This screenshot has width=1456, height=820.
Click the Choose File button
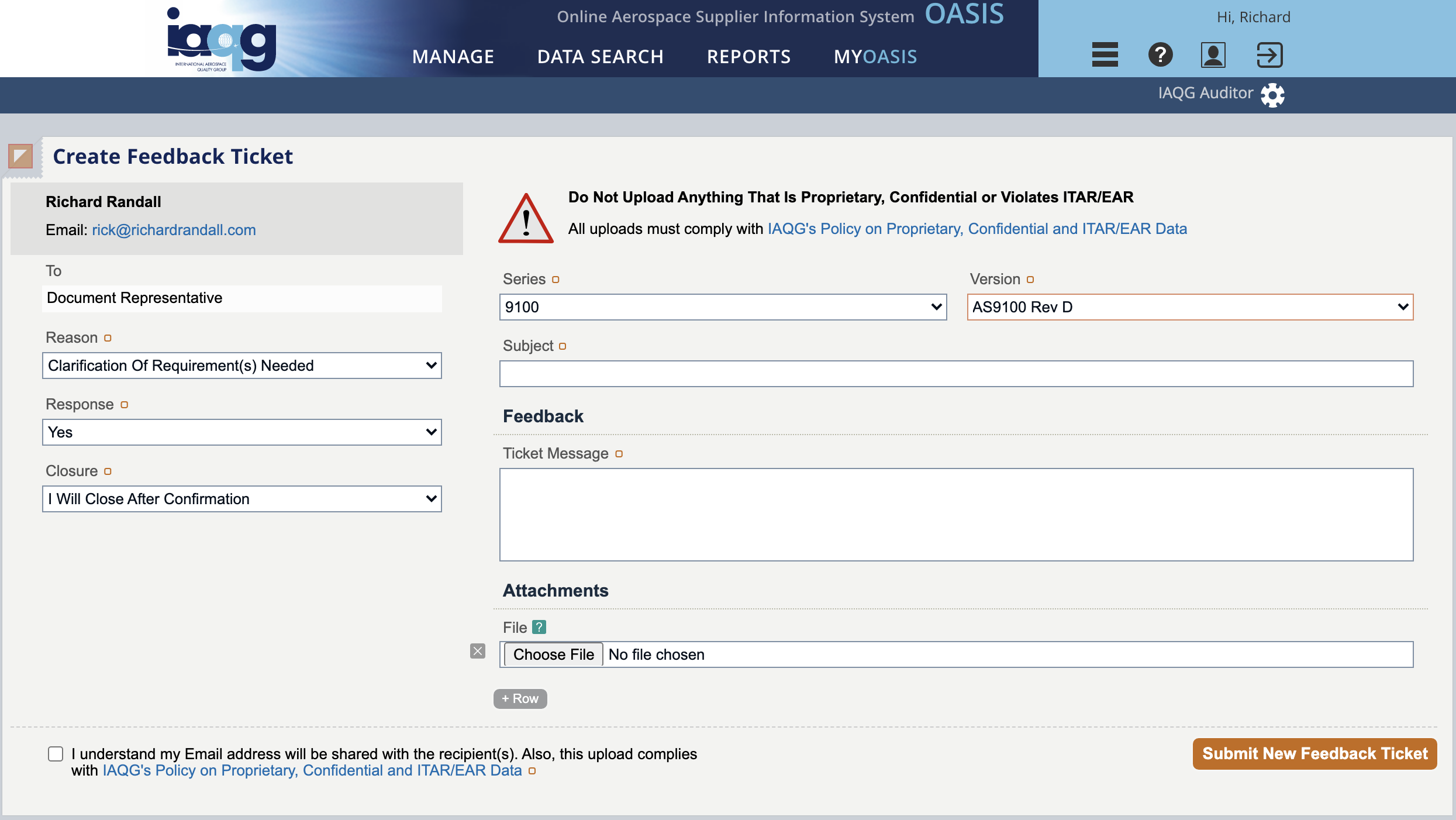tap(553, 654)
